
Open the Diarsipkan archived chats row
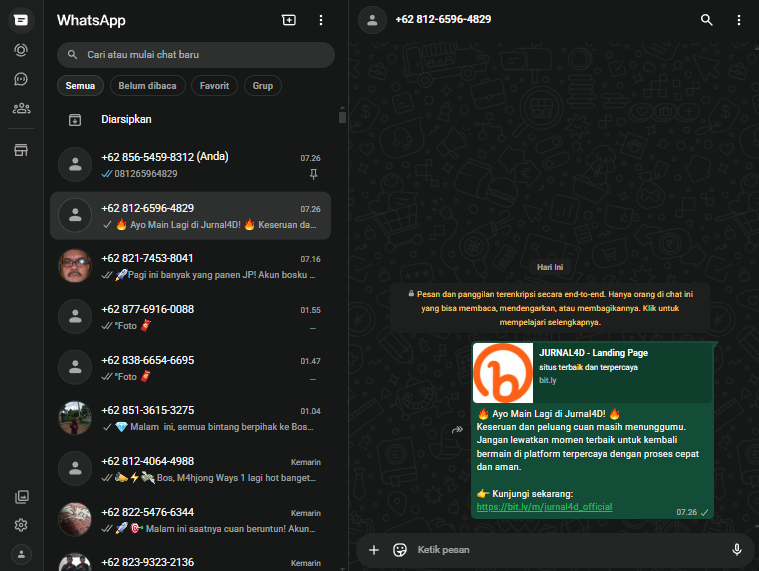[x=191, y=120]
